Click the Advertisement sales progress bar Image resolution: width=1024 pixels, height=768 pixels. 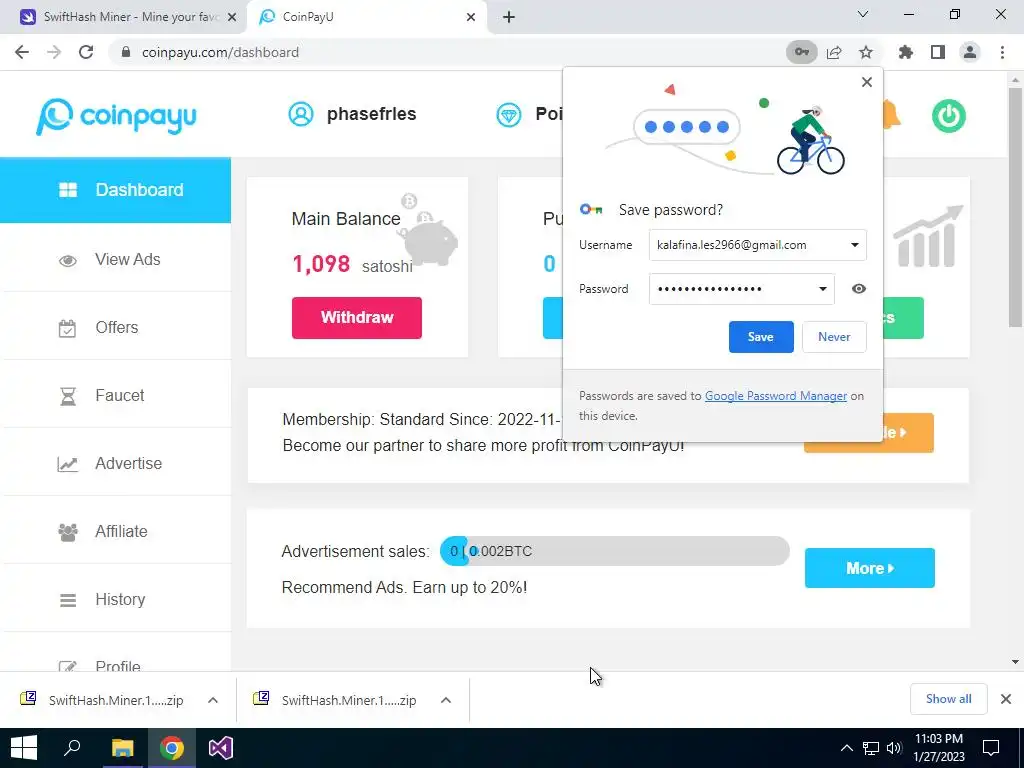[x=614, y=551]
